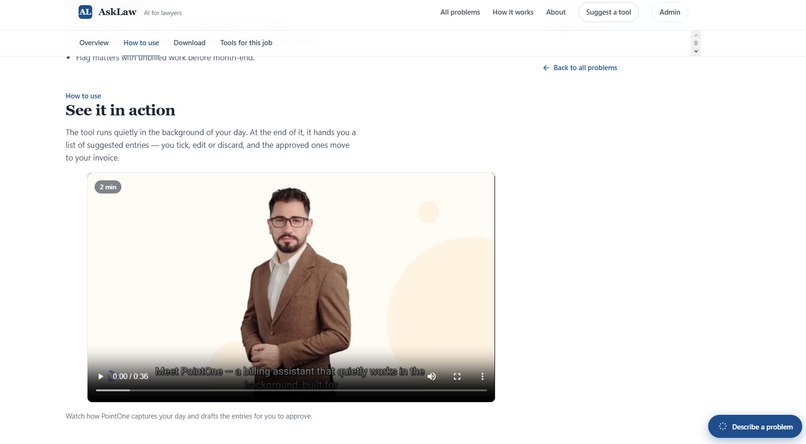Switch to the Overview tab
Viewport: 806px width, 444px height.
coord(94,43)
